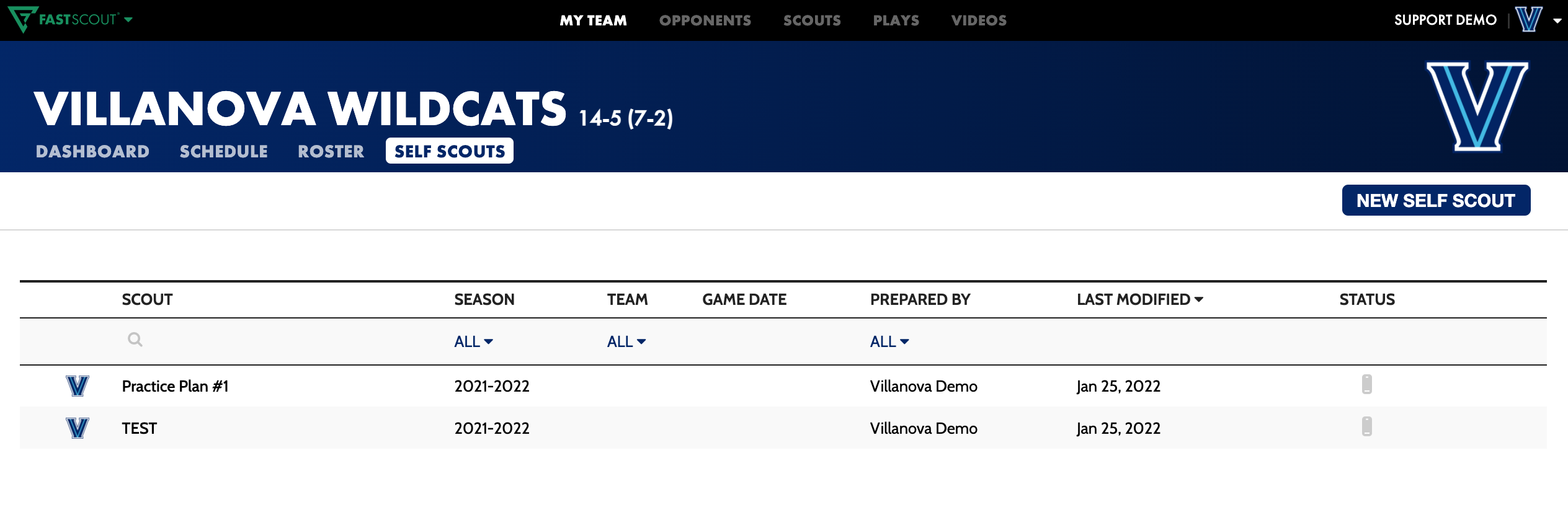Click the Villanova icon beside Practice Plan #1
The width and height of the screenshot is (1568, 523).
(x=78, y=386)
